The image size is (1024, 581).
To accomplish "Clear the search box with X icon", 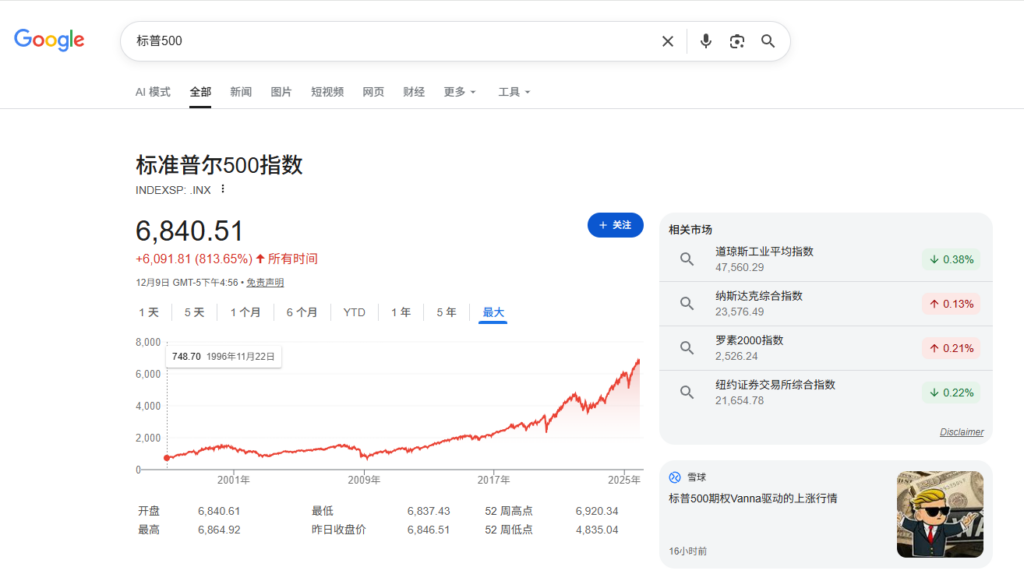I will tap(667, 41).
